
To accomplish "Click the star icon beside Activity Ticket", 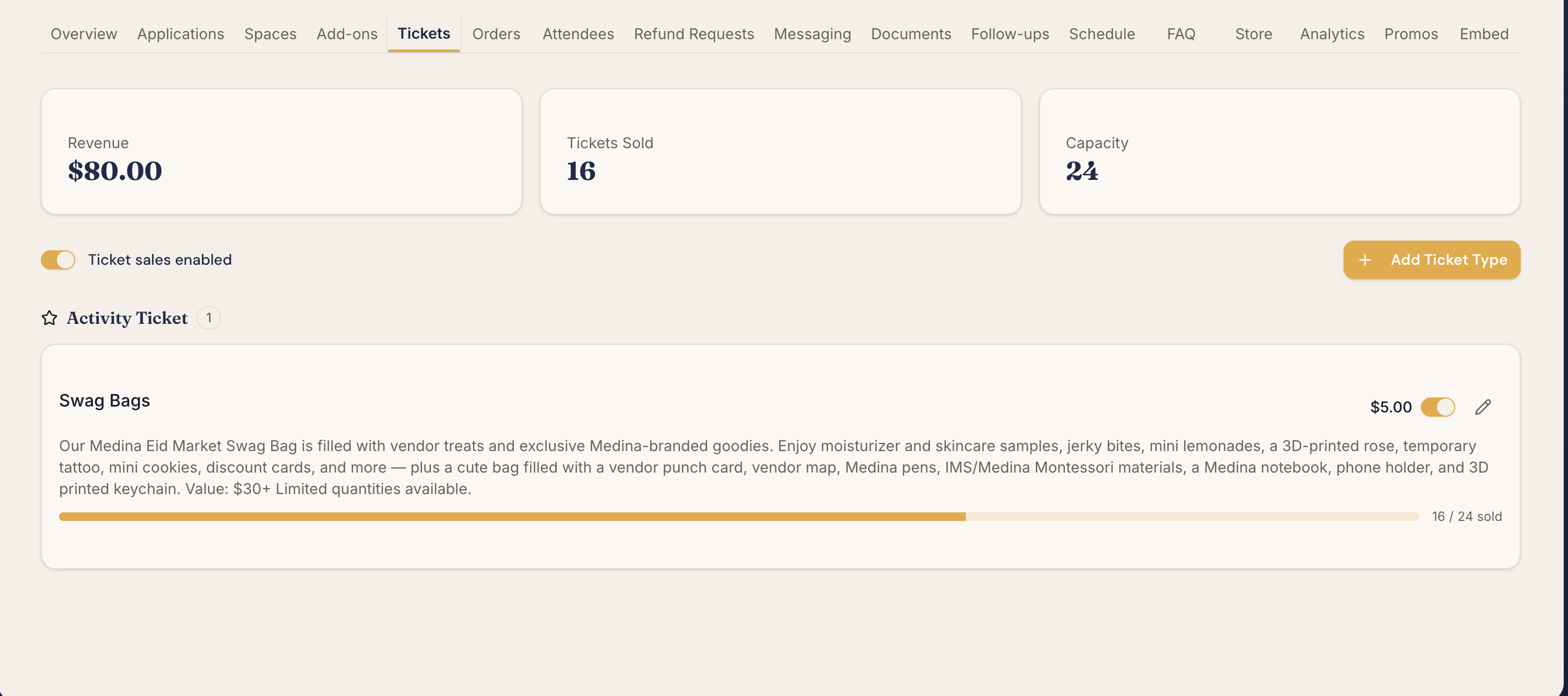I will pos(49,318).
